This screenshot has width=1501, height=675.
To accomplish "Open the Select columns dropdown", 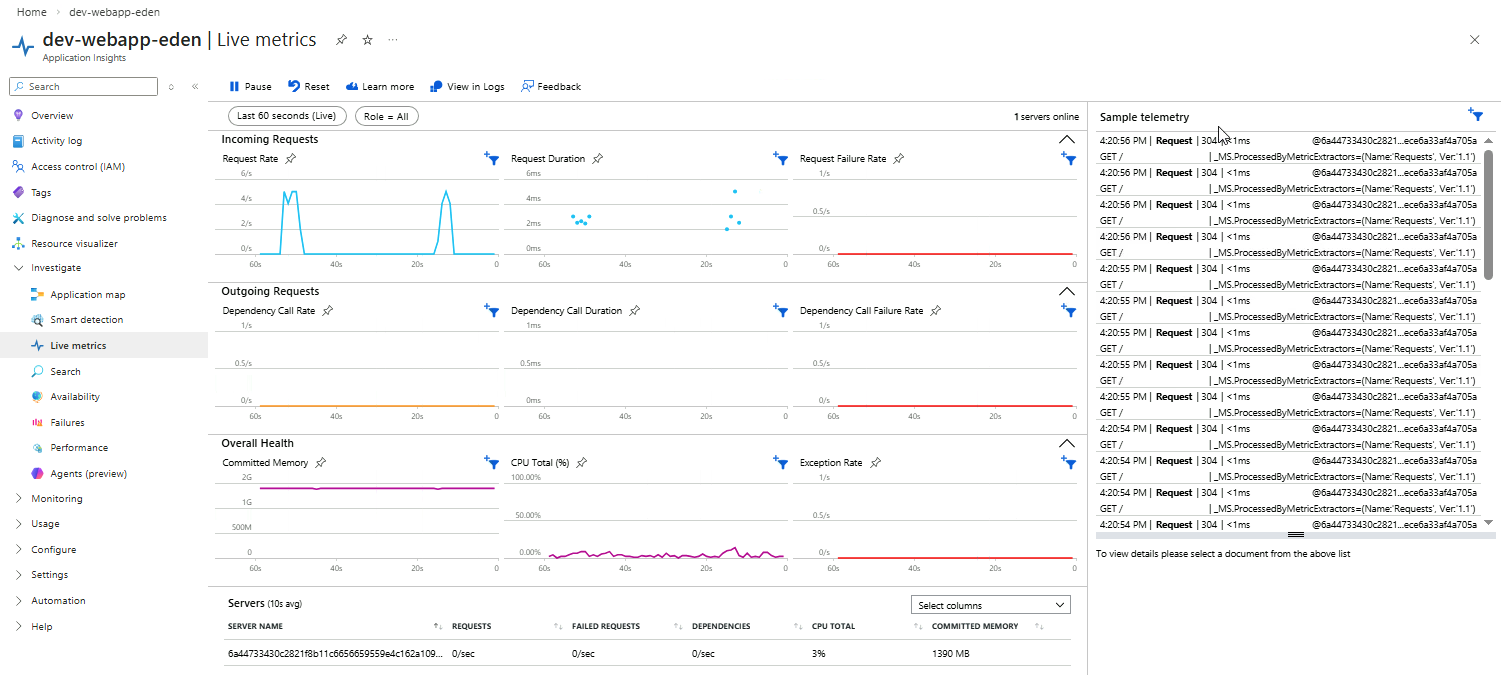I will (991, 605).
